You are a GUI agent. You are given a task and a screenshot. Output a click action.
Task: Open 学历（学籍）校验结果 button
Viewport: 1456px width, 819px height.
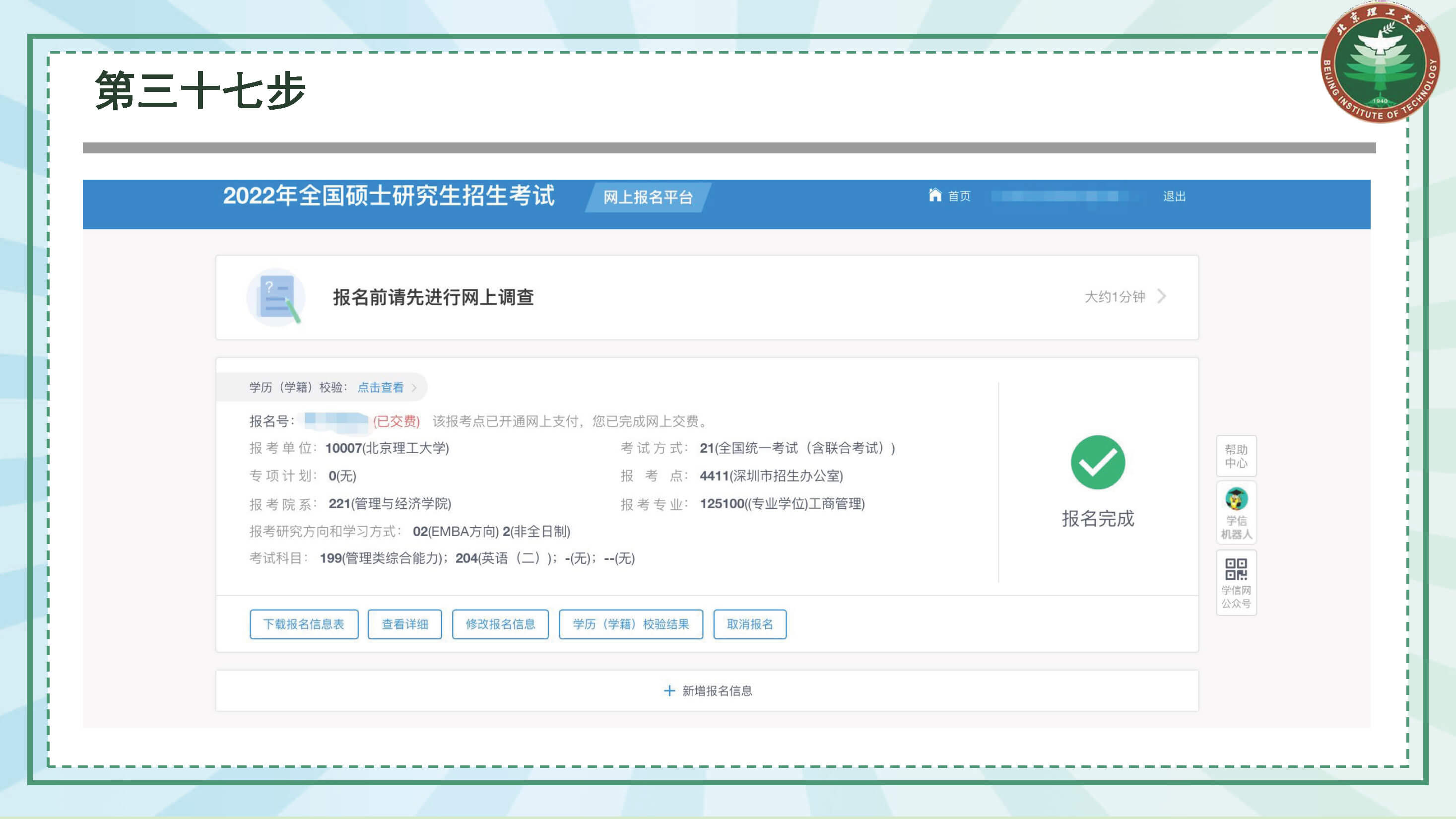coord(631,624)
